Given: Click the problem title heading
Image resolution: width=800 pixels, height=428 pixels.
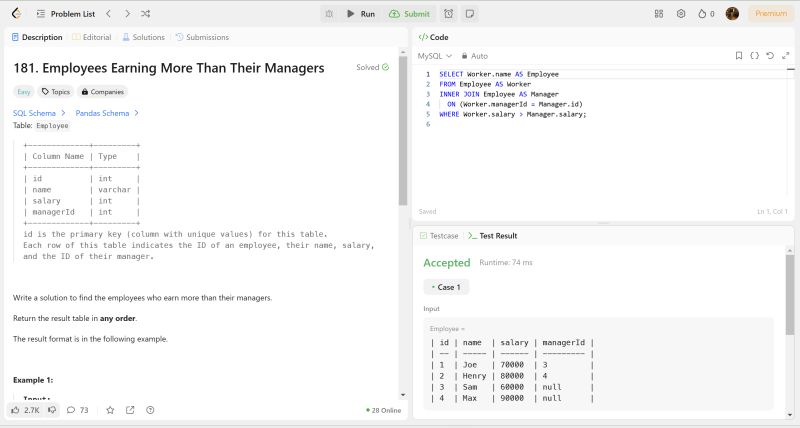Looking at the screenshot, I should [169, 68].
